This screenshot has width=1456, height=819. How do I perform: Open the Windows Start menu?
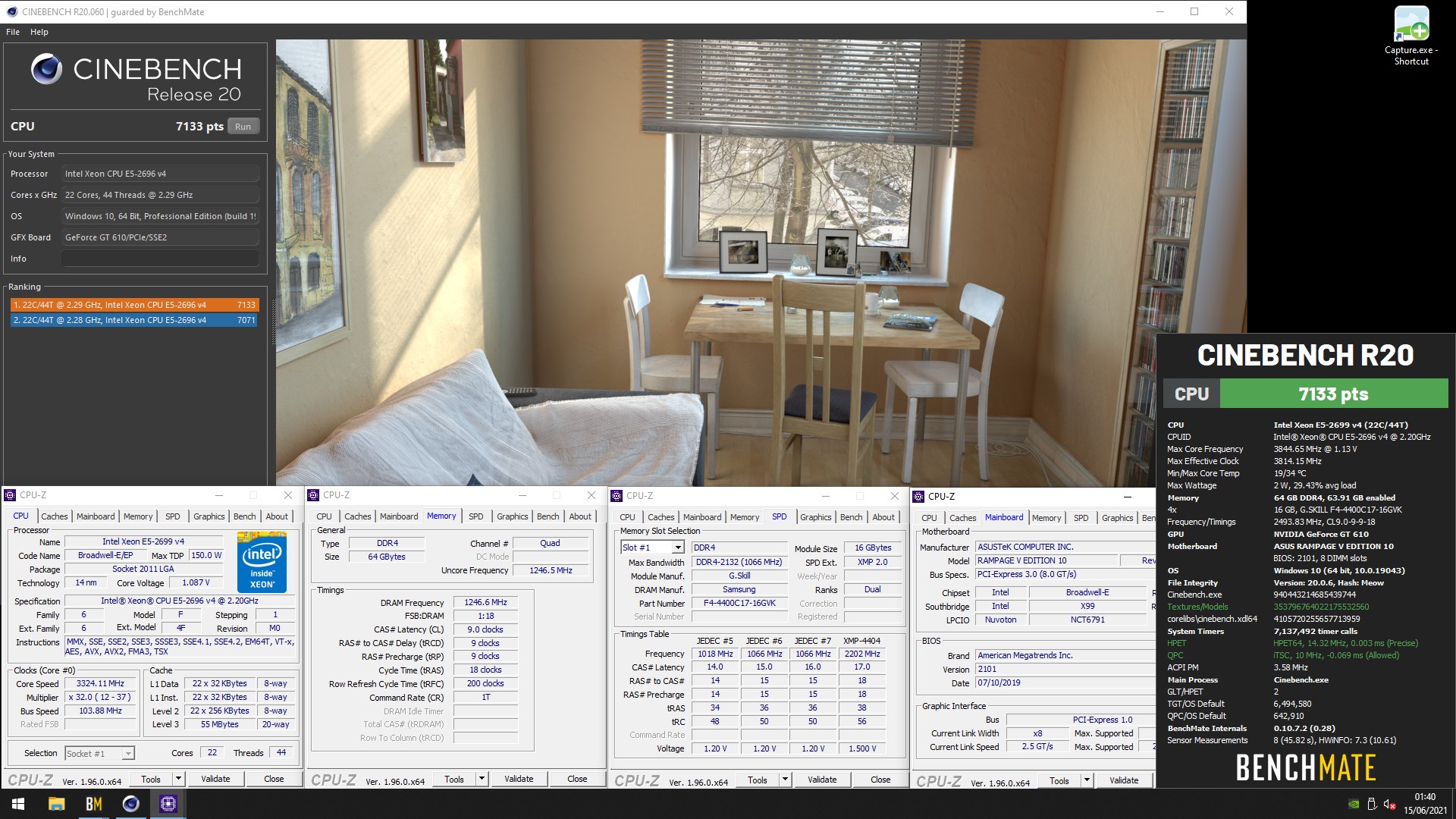click(x=18, y=804)
